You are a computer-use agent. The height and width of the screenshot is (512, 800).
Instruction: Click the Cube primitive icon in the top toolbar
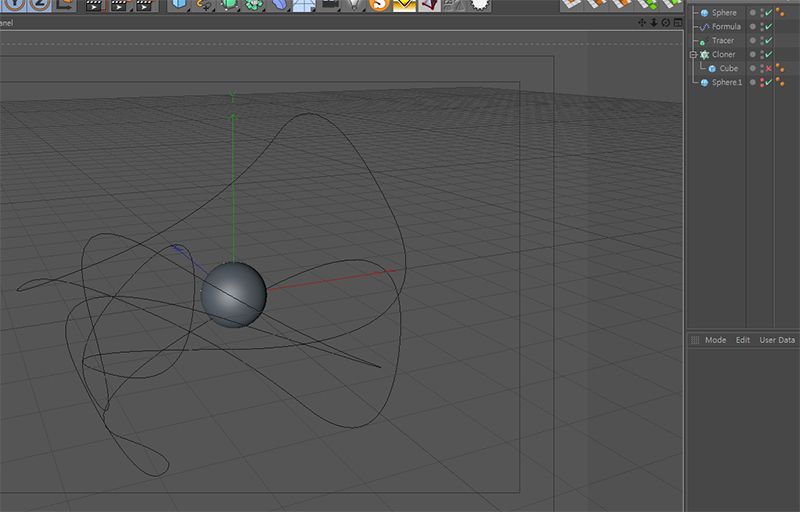(179, 5)
